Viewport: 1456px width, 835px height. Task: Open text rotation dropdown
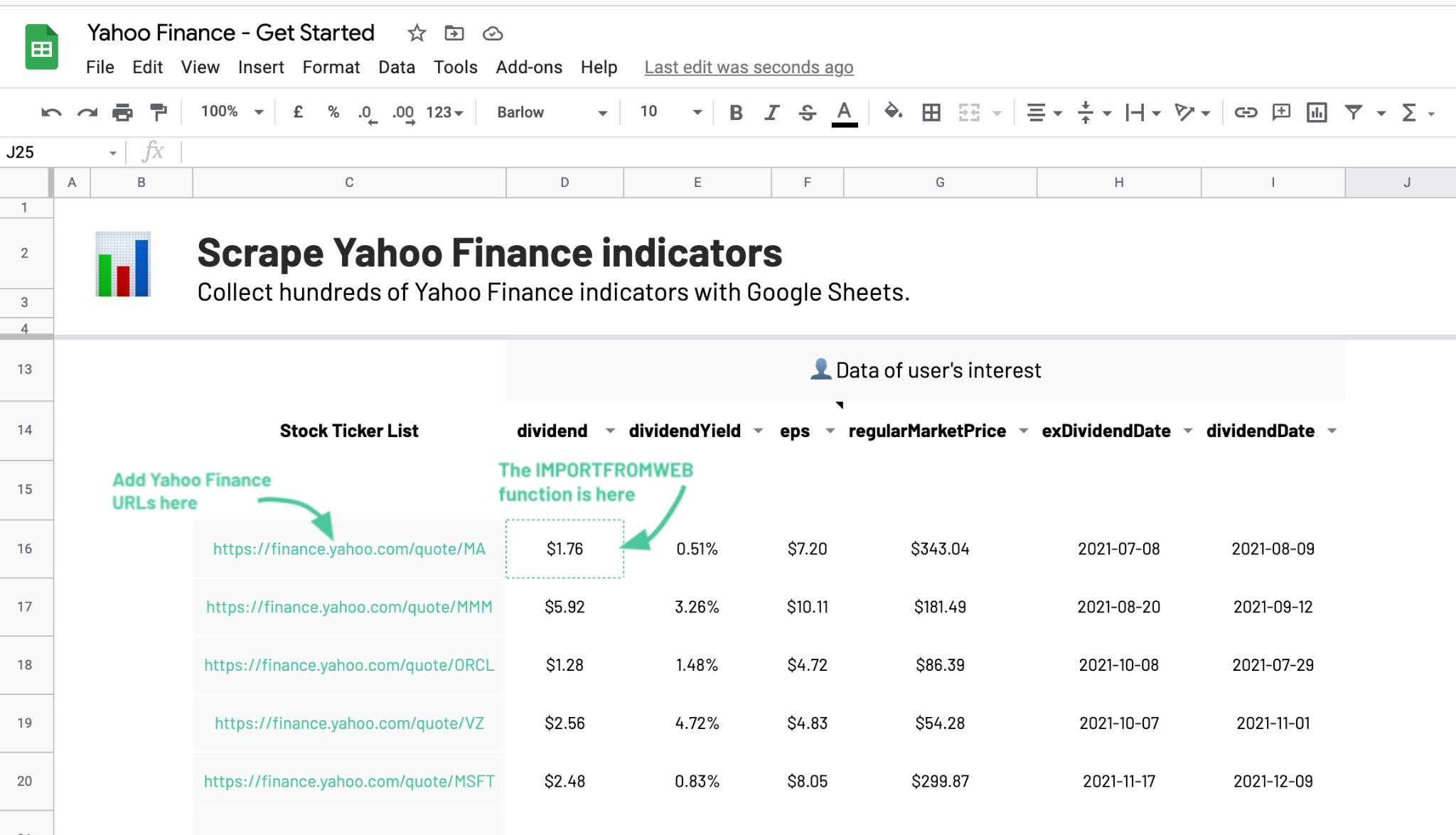point(1192,112)
